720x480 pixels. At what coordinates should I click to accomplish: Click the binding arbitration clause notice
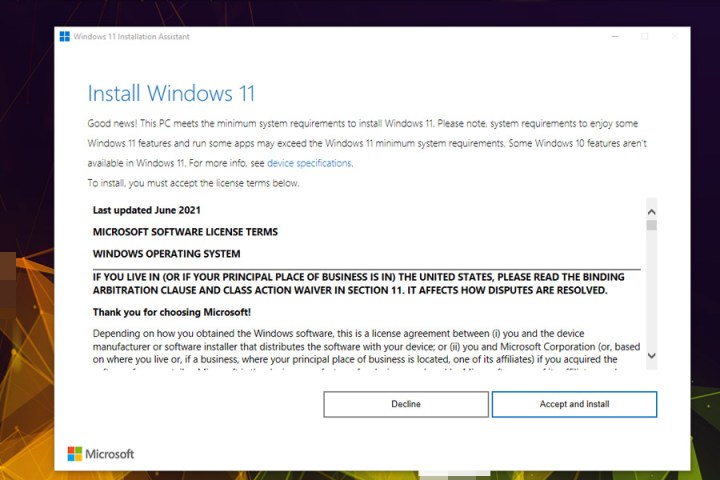359,283
